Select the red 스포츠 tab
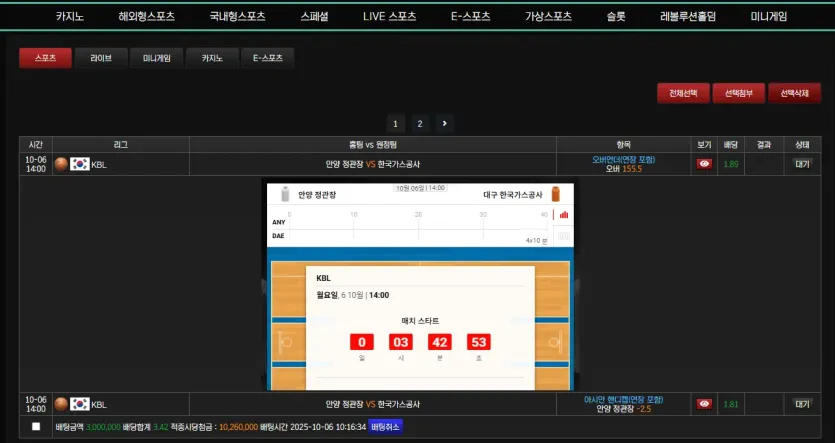The height and width of the screenshot is (443, 835). tap(45, 58)
